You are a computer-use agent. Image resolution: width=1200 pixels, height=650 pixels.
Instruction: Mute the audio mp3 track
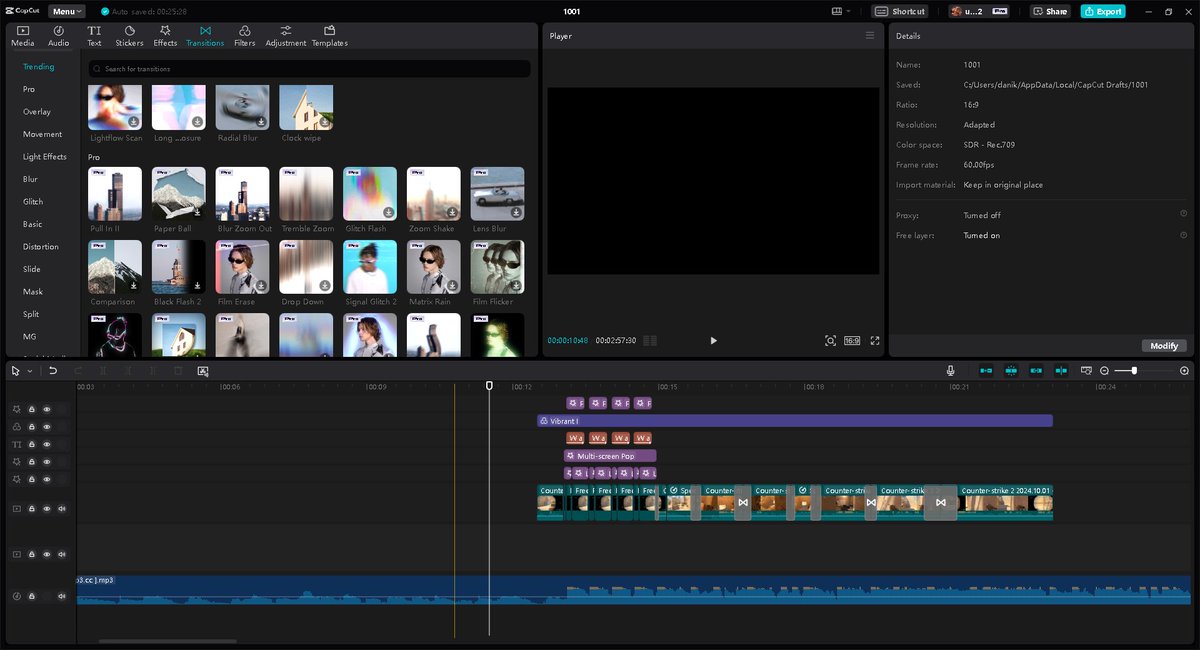[62, 596]
